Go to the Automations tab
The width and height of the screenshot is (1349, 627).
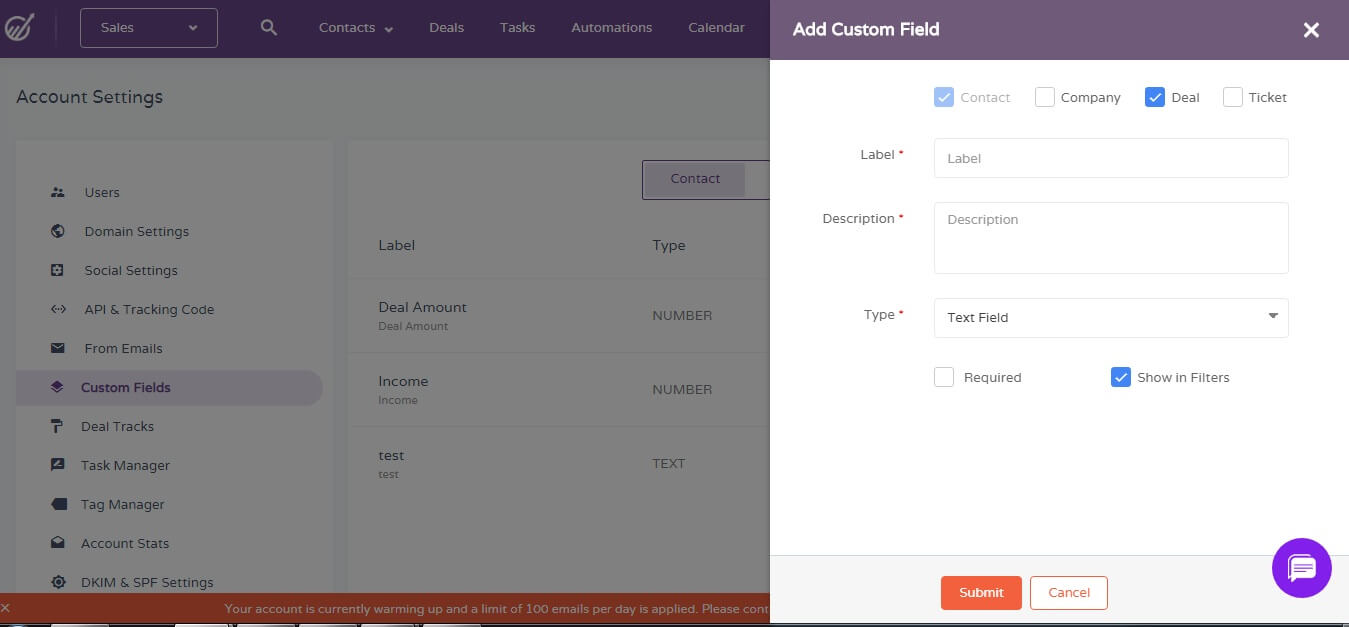[x=611, y=27]
